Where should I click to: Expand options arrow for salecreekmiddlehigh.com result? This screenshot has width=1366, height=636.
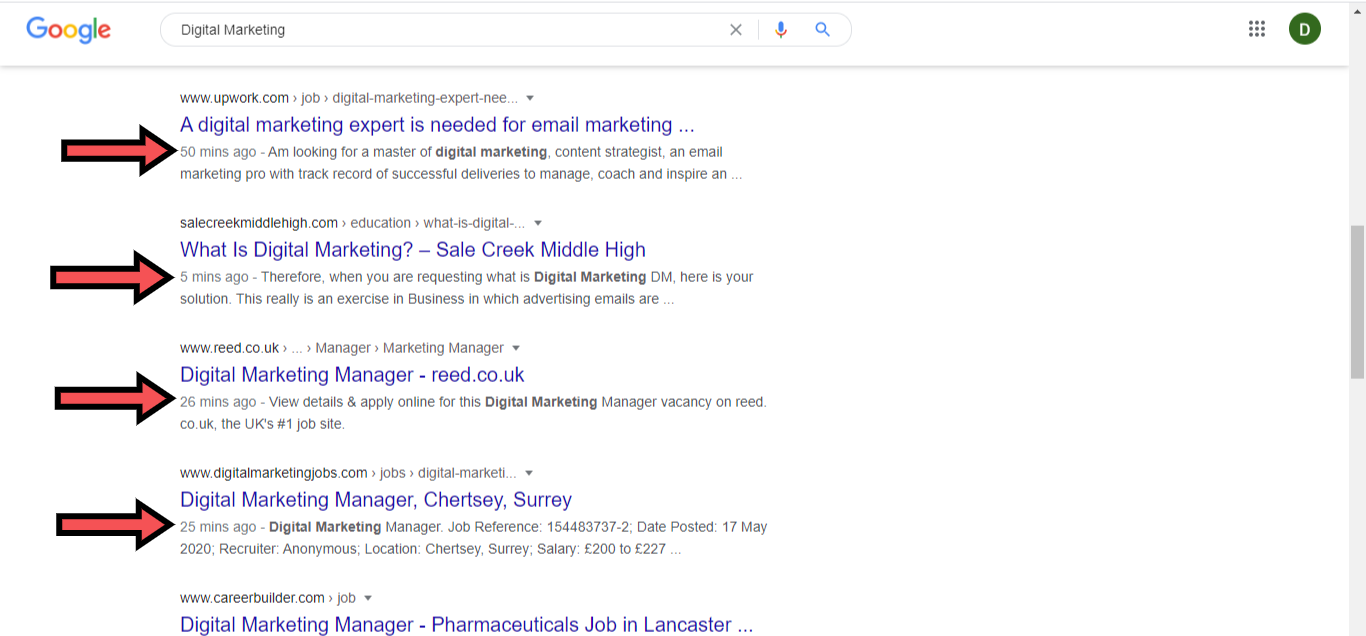[538, 223]
